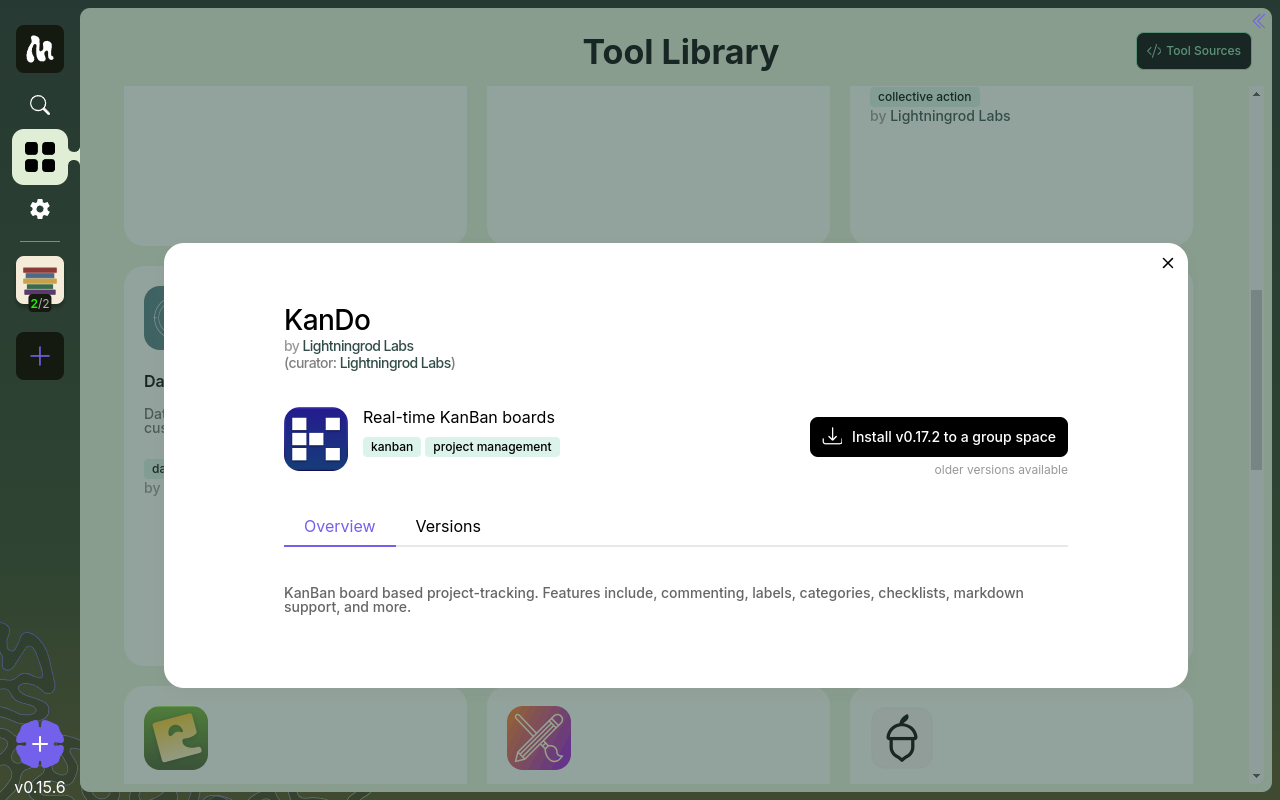Viewport: 1280px width, 800px height.
Task: Switch to the Versions tab
Action: click(448, 526)
